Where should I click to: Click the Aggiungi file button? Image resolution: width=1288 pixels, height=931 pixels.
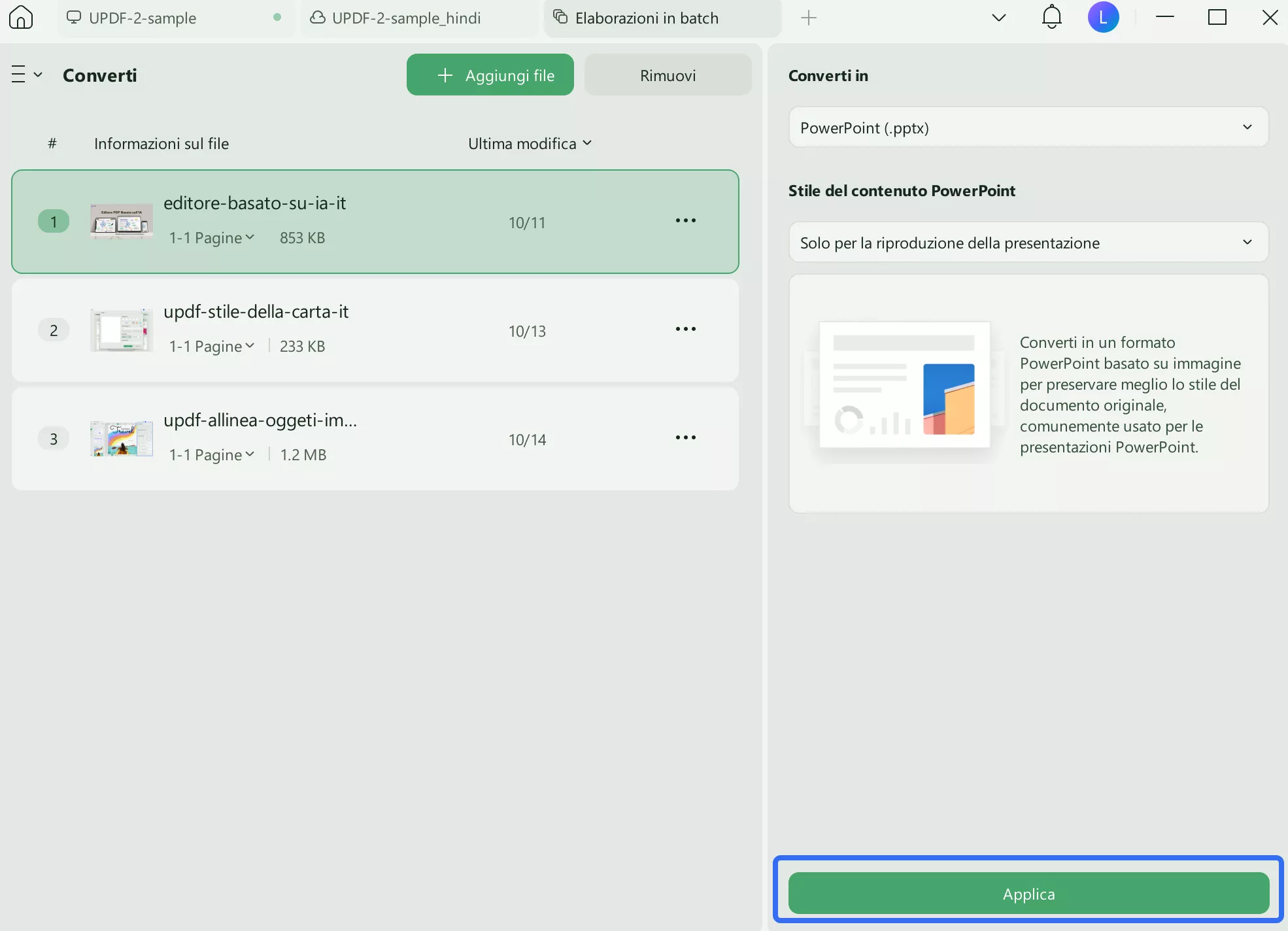(490, 75)
